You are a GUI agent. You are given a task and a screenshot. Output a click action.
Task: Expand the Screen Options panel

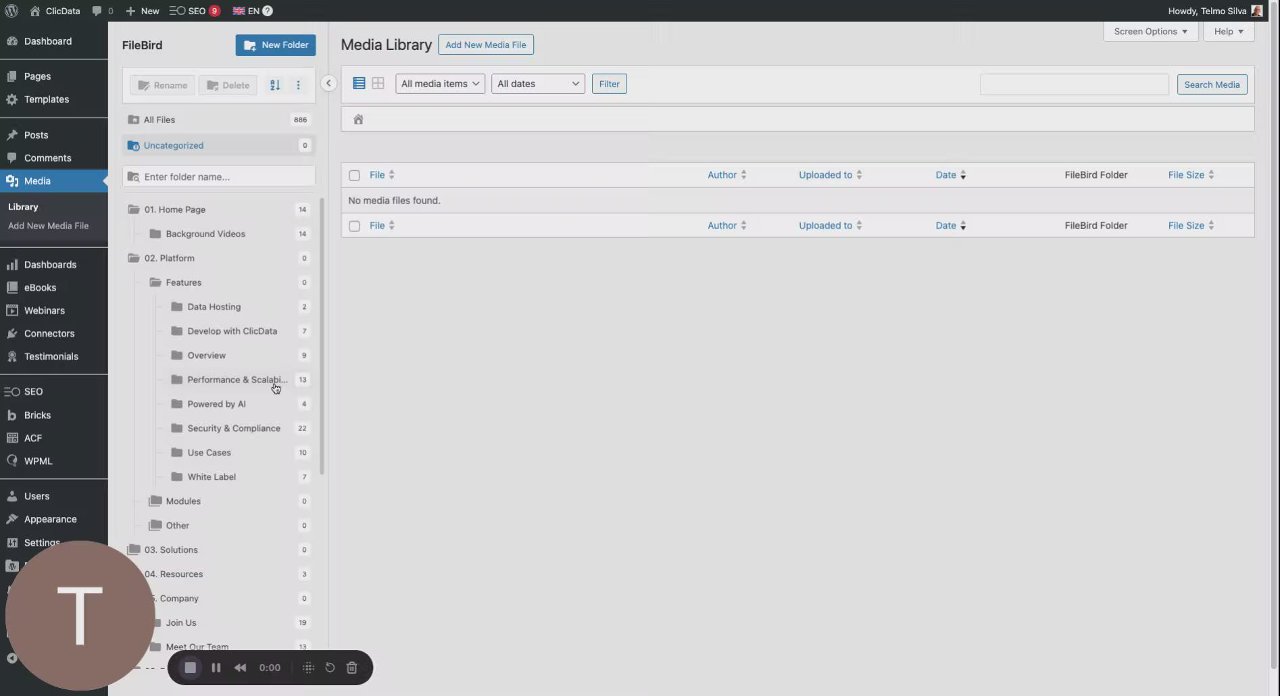1151,31
